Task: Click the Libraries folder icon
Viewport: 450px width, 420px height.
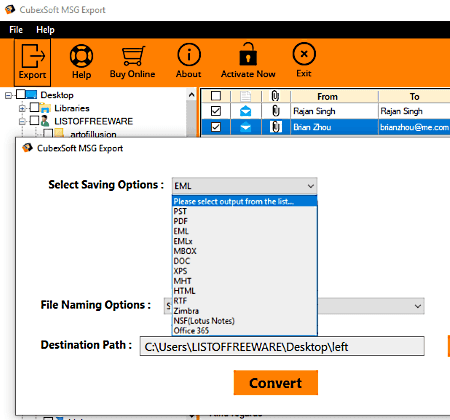Action: point(45,108)
